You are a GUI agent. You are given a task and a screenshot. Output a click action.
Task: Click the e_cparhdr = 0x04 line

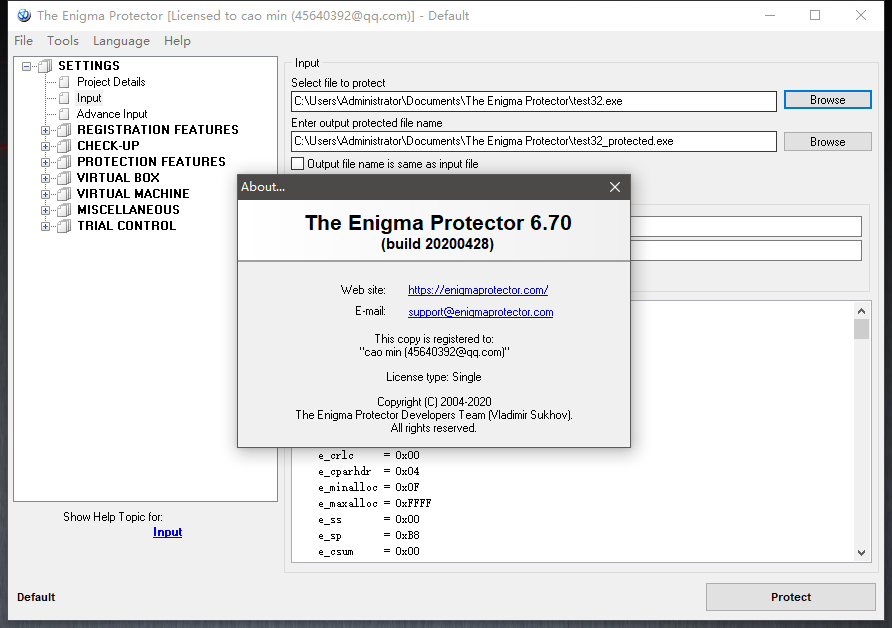[x=369, y=472]
